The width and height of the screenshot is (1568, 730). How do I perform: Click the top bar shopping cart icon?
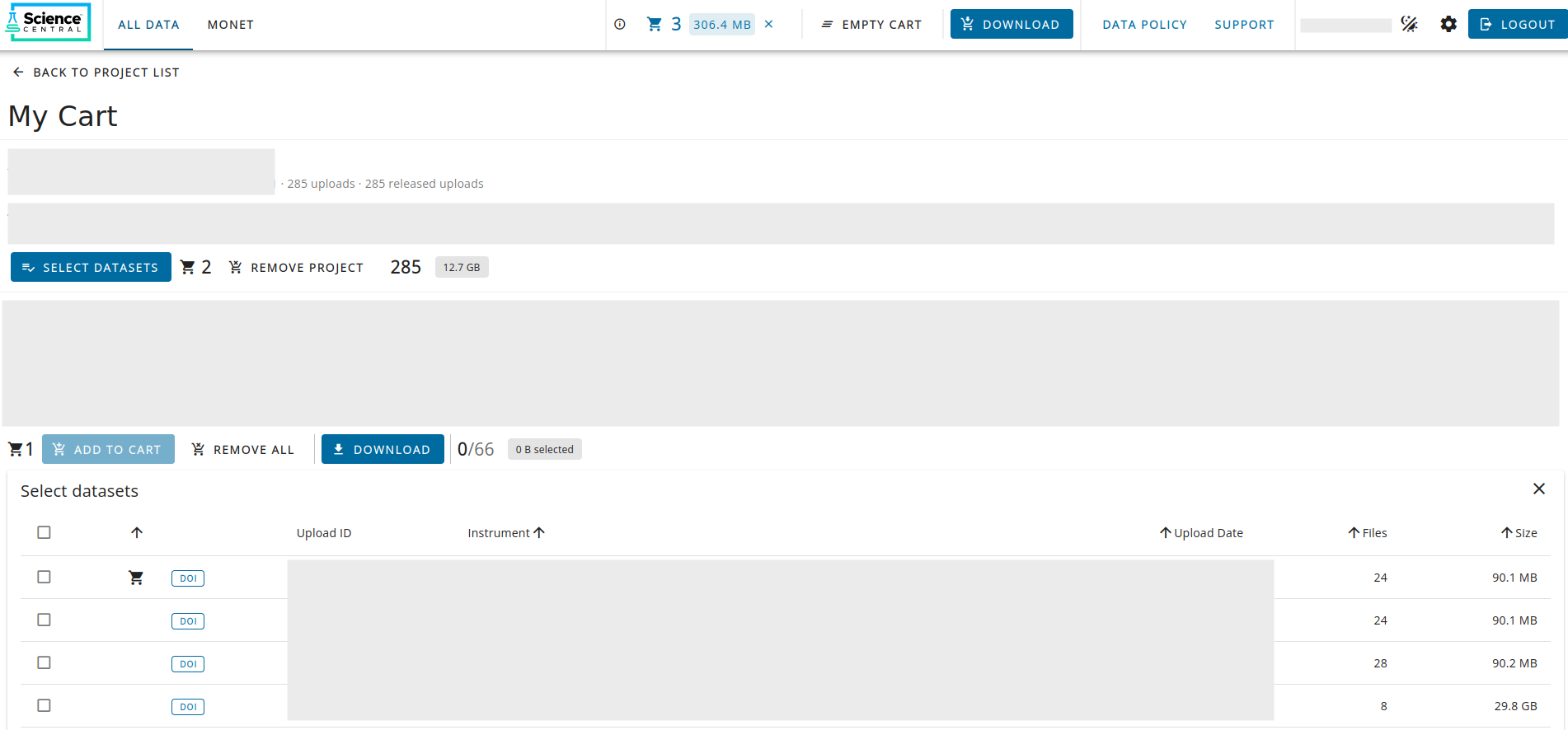pos(655,25)
